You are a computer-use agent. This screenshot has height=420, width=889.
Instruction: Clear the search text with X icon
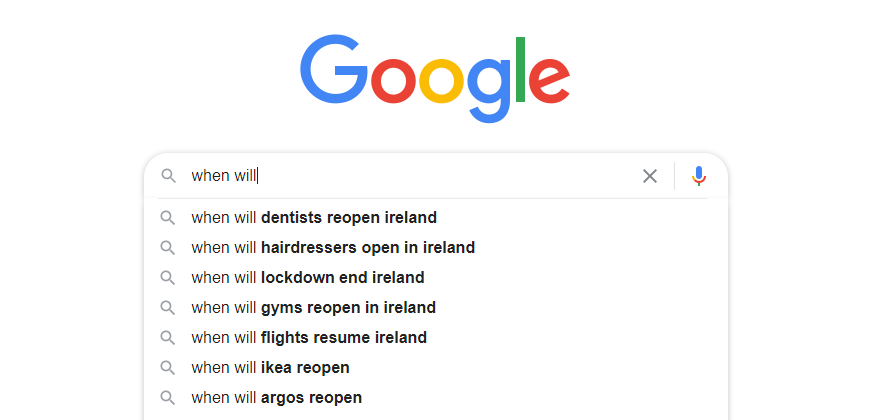tap(650, 176)
